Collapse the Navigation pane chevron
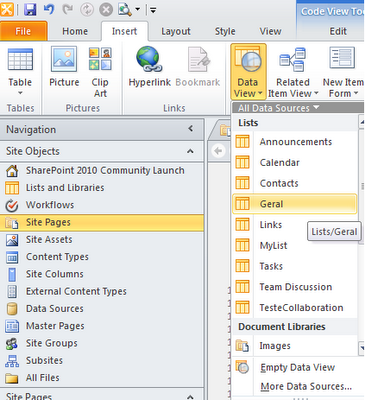The image size is (365, 400). click(x=190, y=129)
